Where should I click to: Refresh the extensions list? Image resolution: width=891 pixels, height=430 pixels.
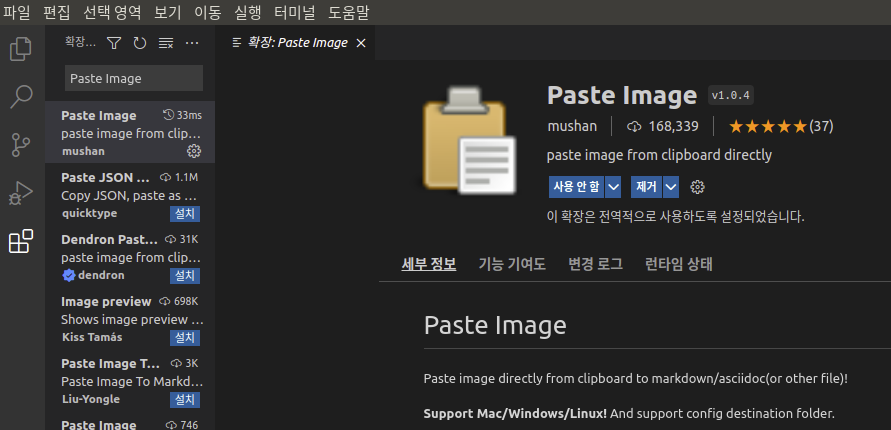(x=140, y=43)
